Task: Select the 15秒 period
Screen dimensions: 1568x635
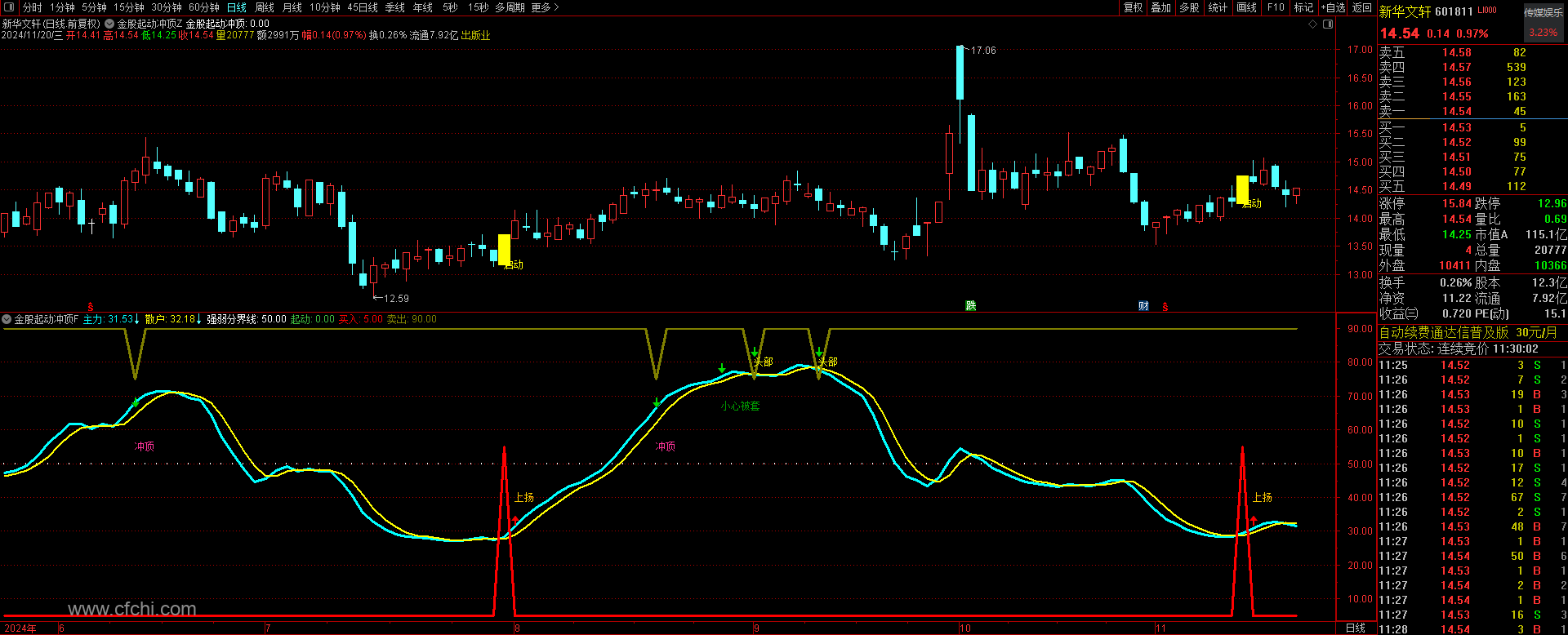Action: pyautogui.click(x=478, y=7)
